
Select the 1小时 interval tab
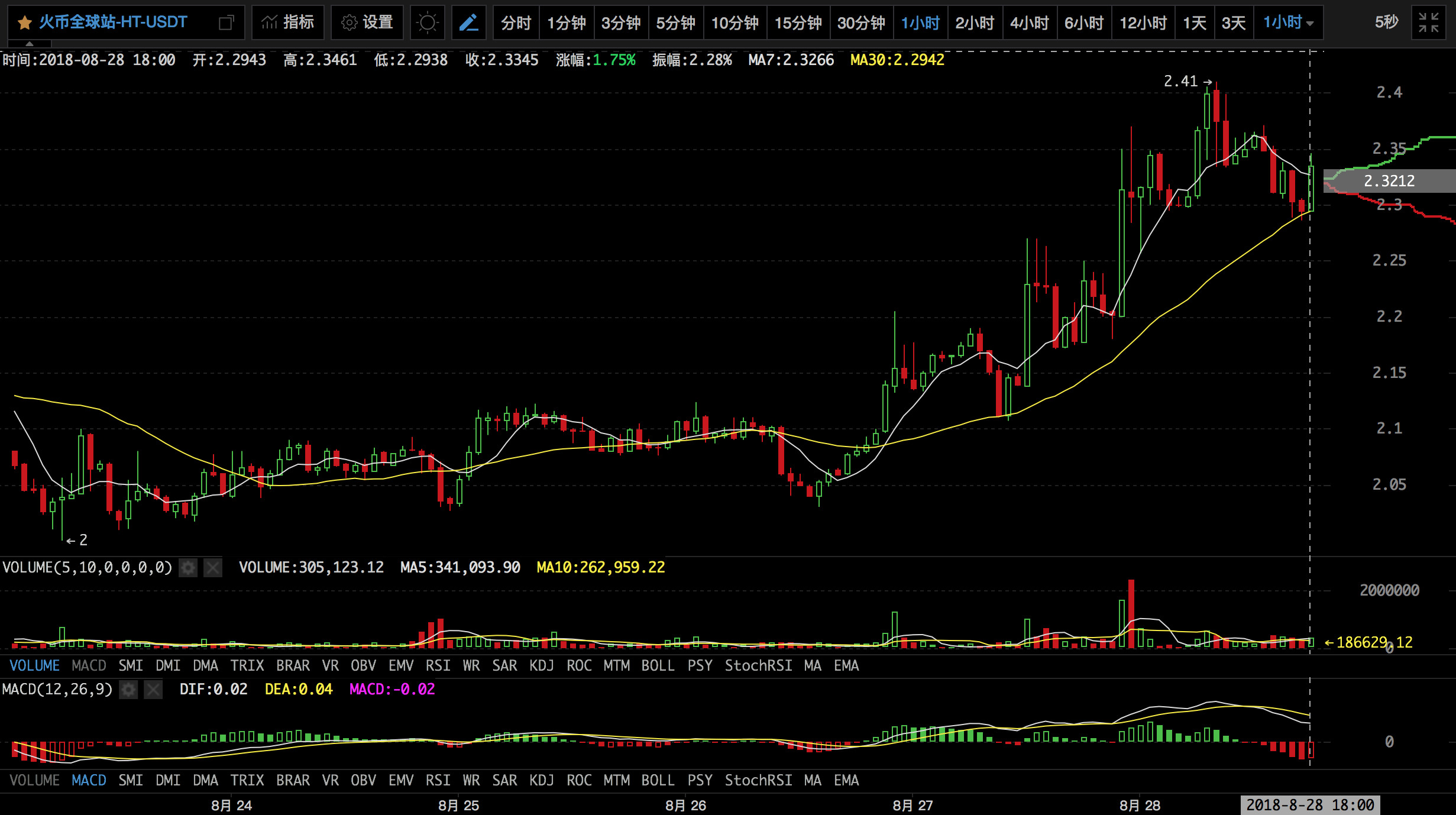[x=920, y=22]
